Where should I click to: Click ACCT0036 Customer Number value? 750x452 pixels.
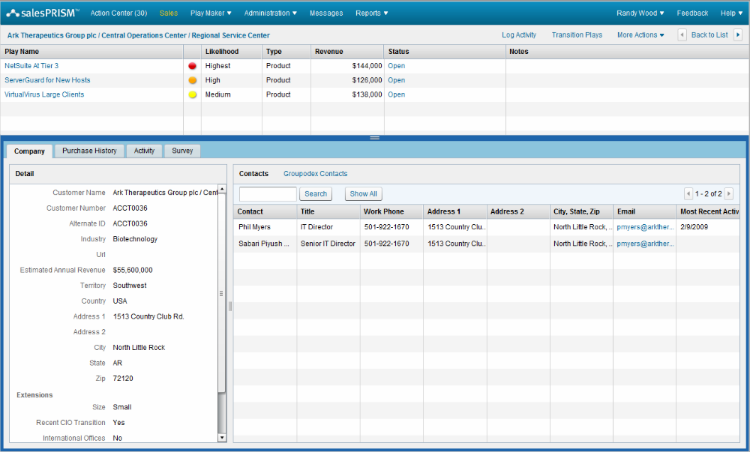pos(130,209)
